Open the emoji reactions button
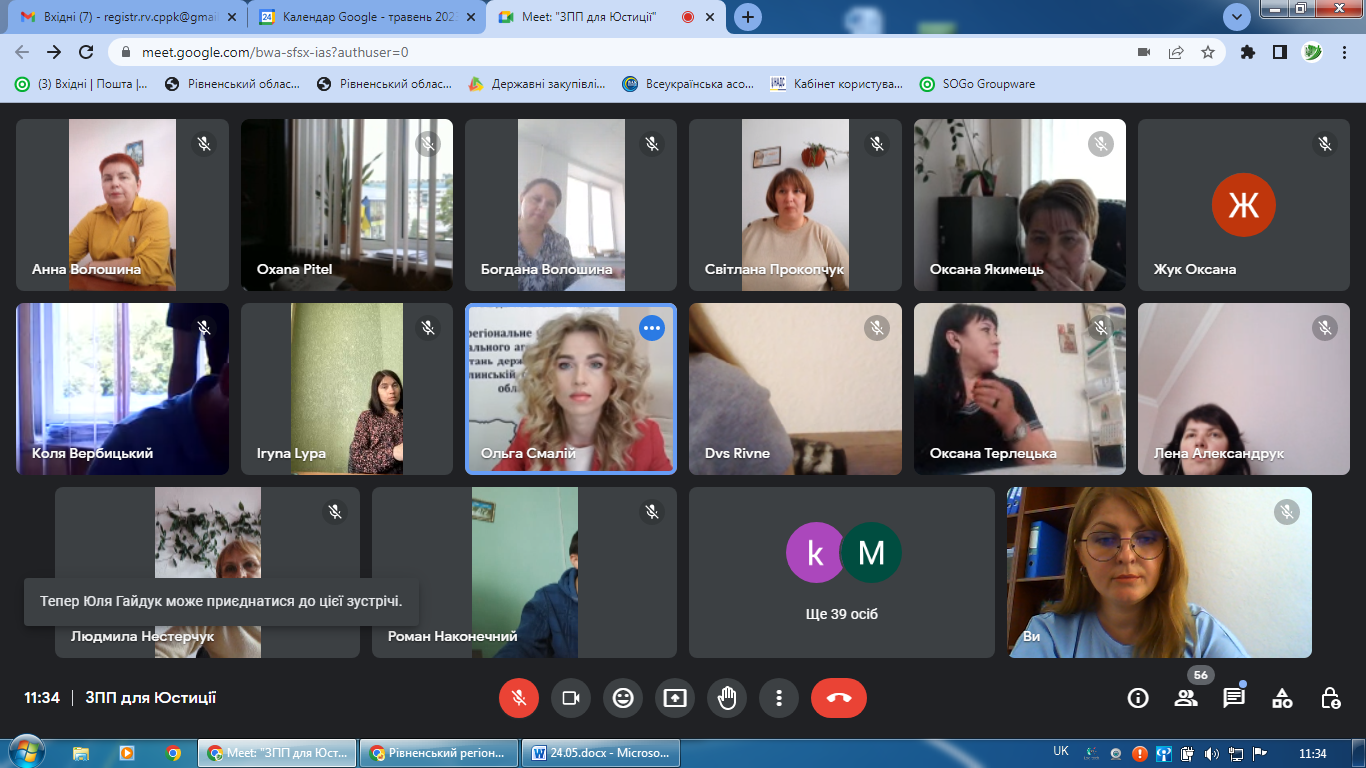 [623, 698]
